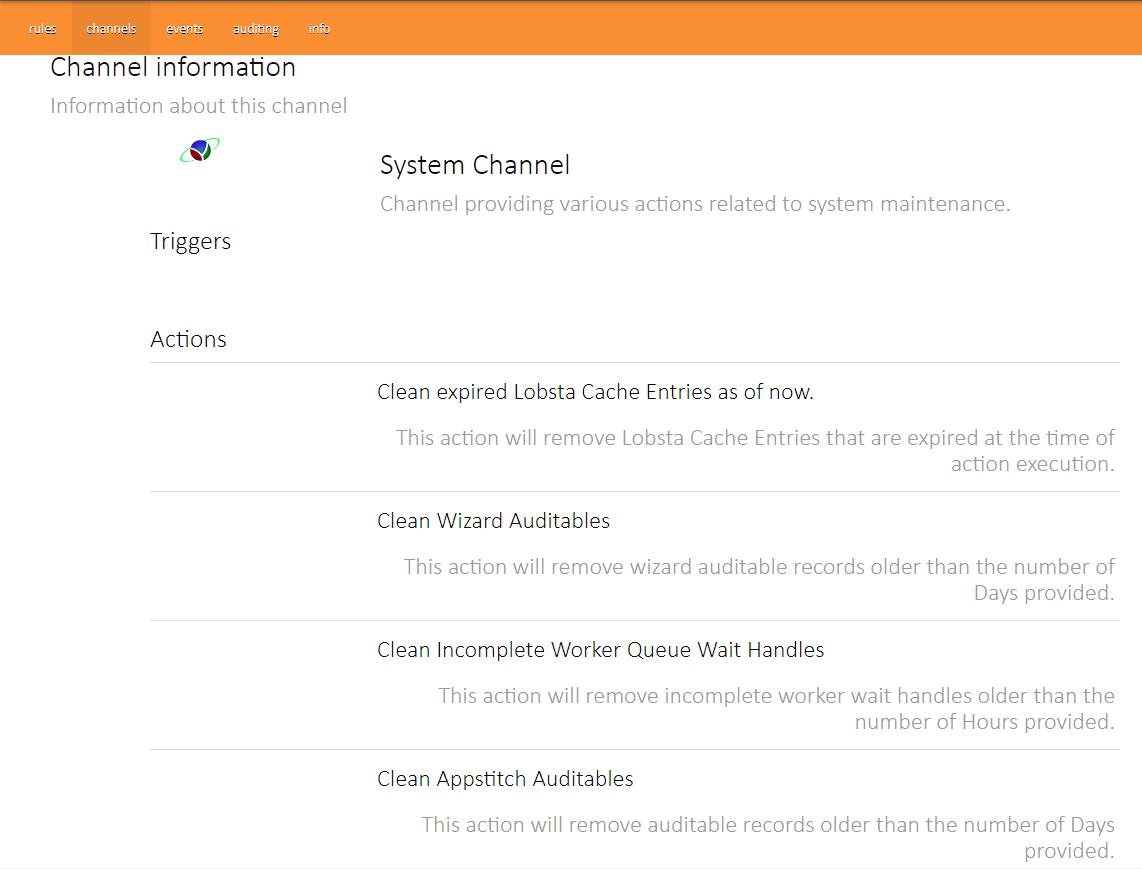
Task: Select Clean Incomplete Worker Queue Wait Handles
Action: tap(600, 650)
